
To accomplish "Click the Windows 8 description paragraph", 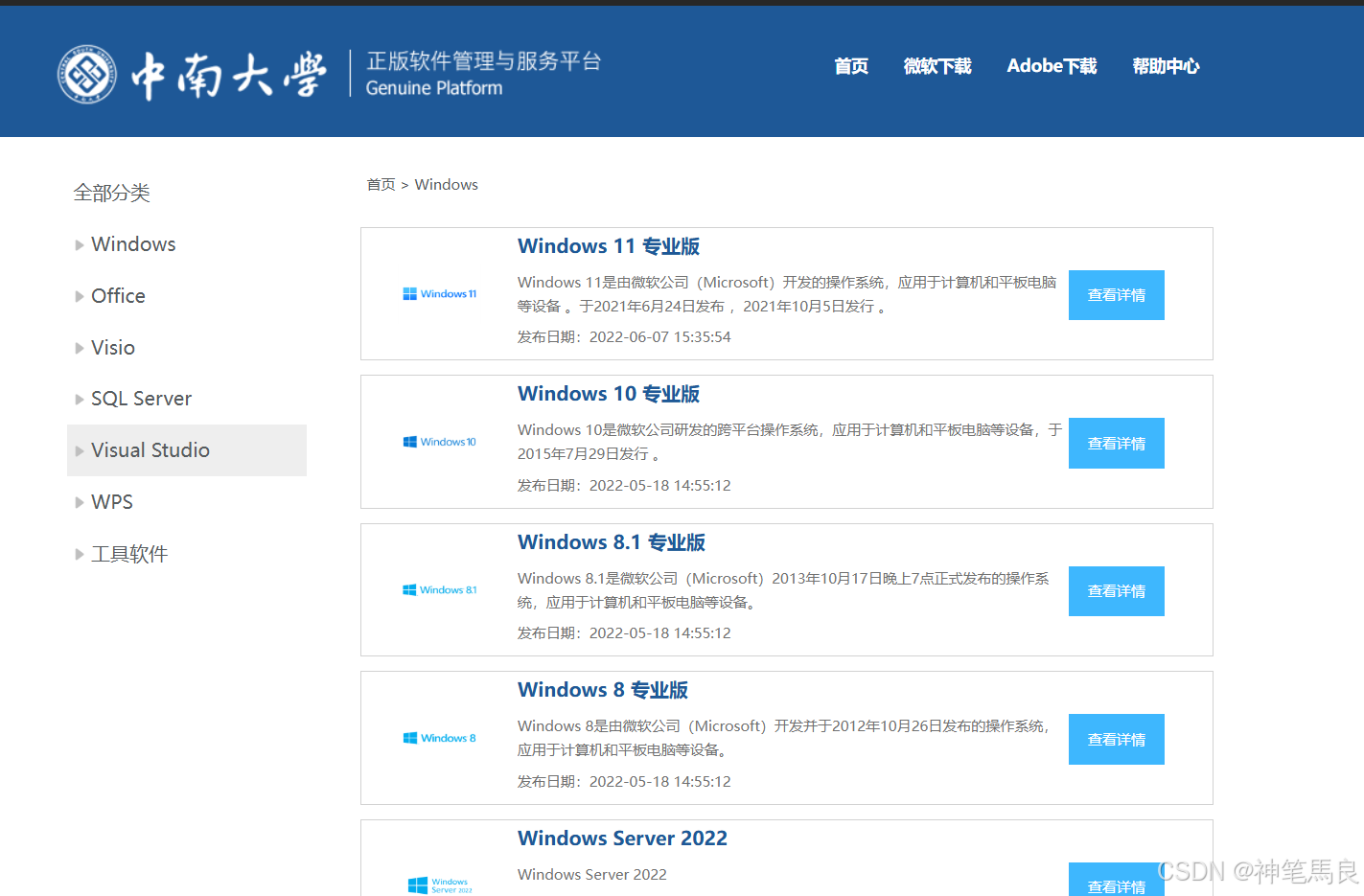I will (783, 738).
